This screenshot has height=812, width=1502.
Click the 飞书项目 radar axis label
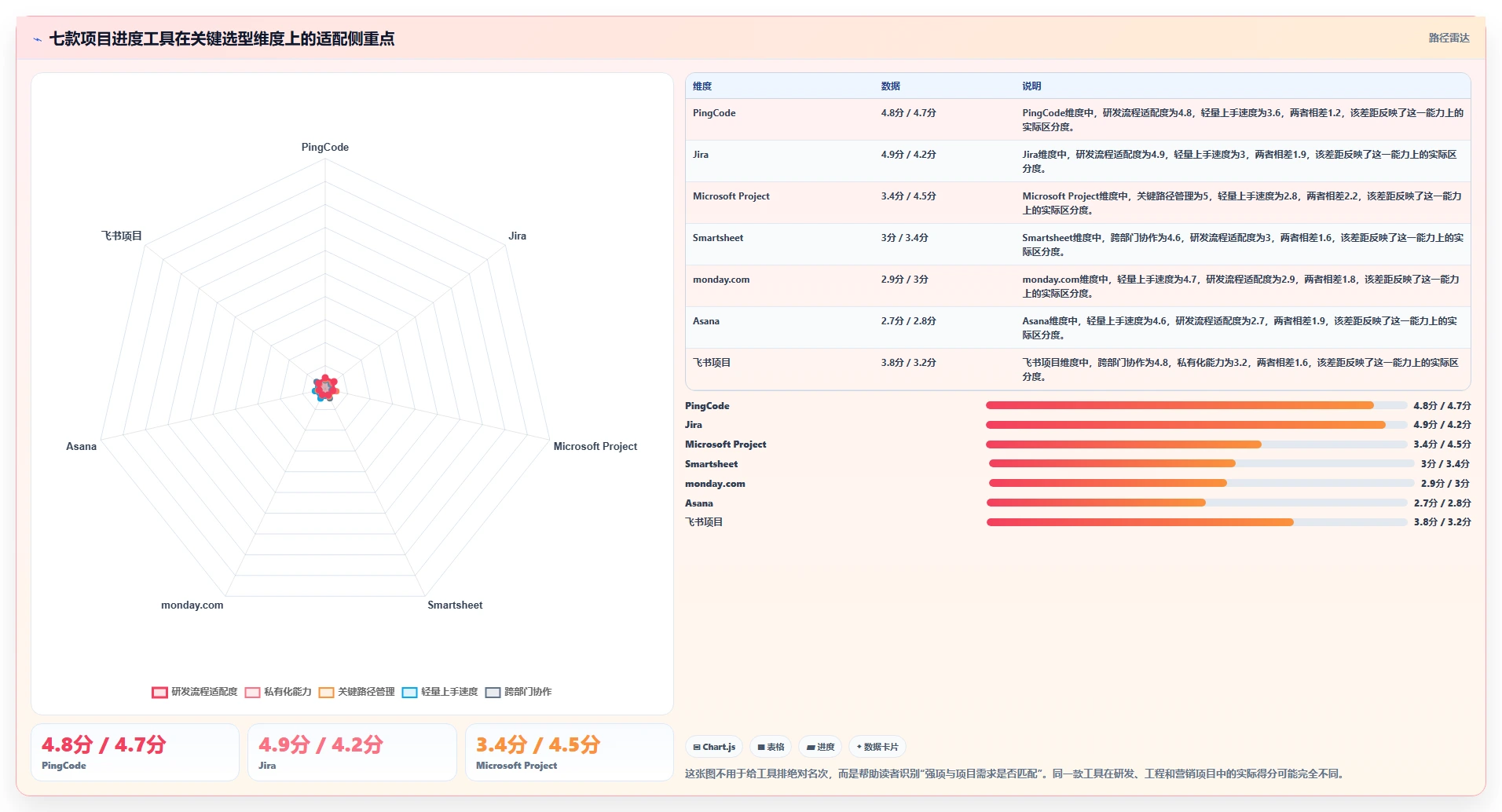click(x=122, y=236)
